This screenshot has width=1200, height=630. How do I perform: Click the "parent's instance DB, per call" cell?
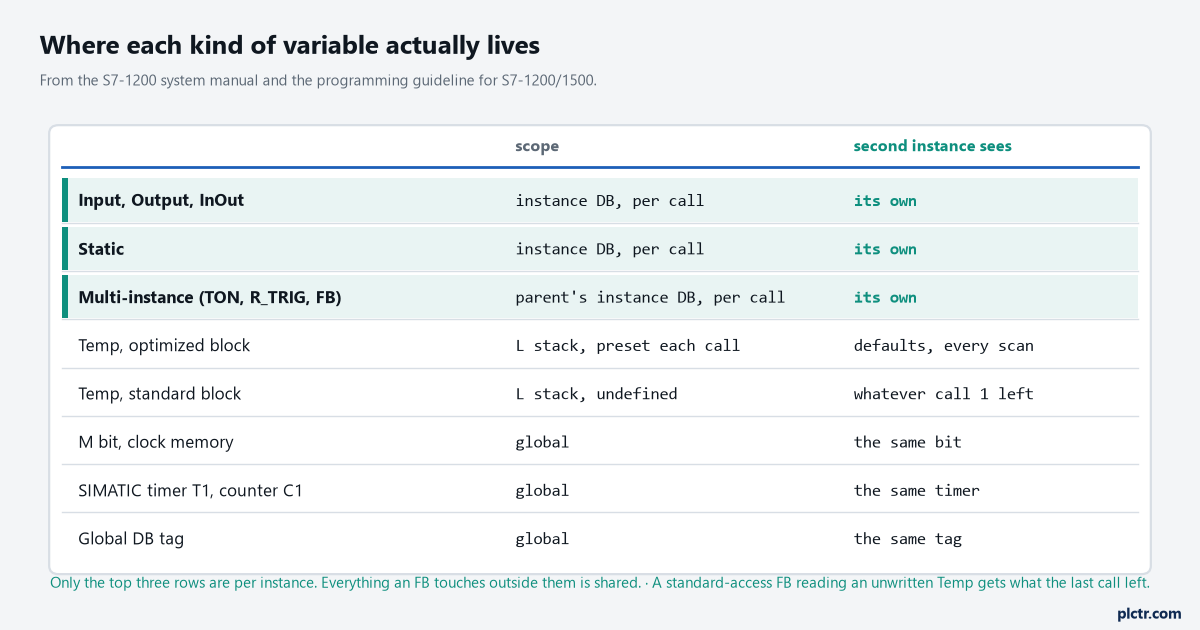(x=650, y=297)
